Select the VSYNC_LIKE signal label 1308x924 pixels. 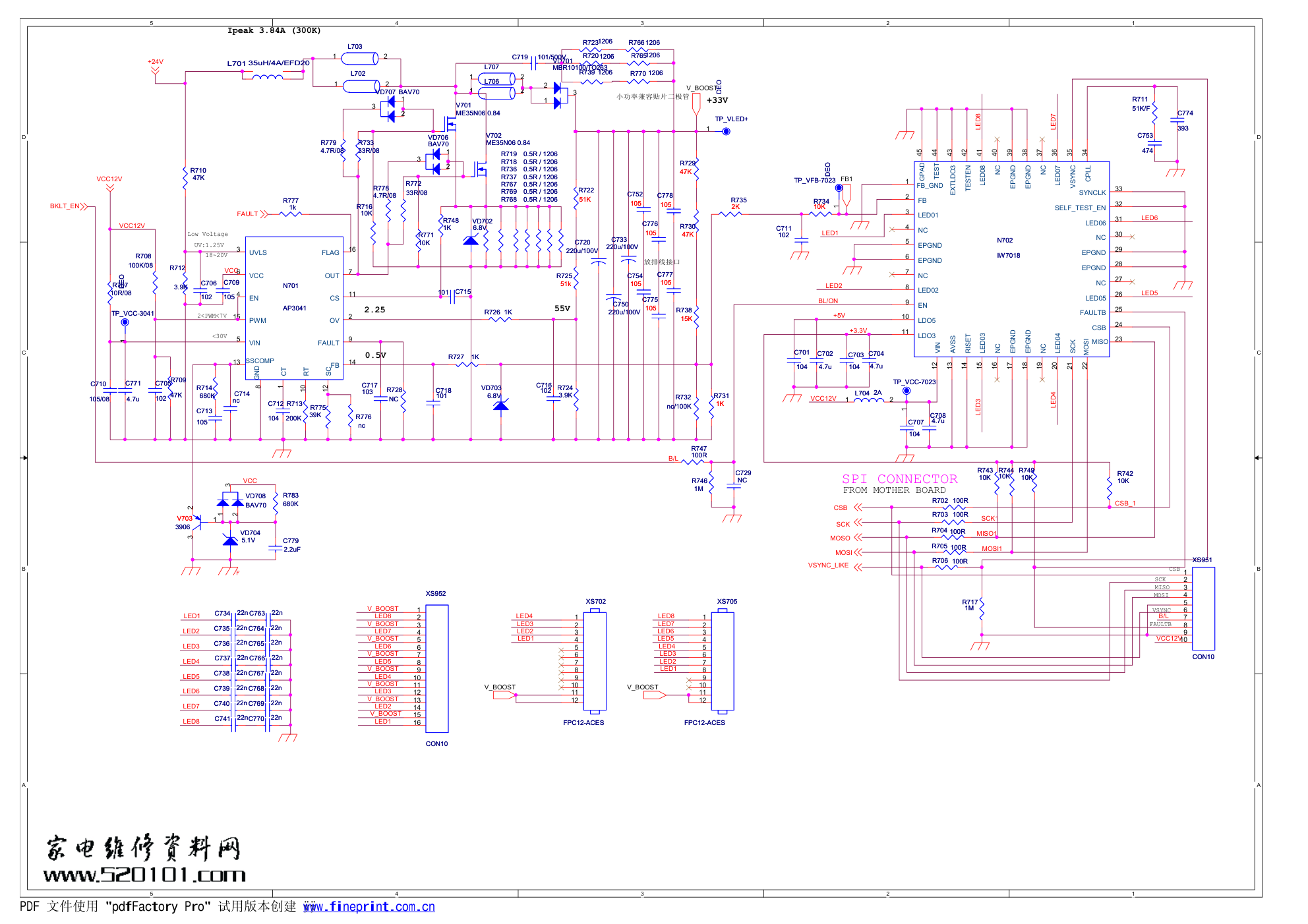coord(828,565)
